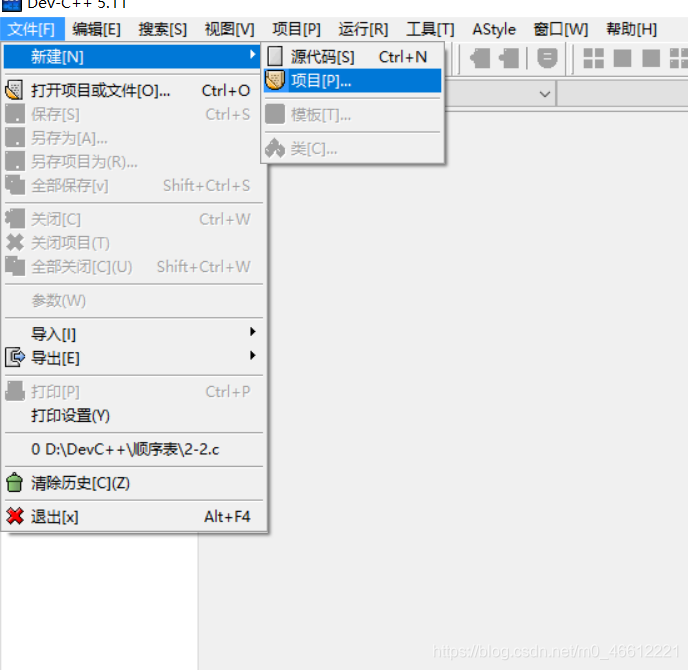Click the class icon beside 类[C]...
The image size is (688, 670).
pos(275,148)
